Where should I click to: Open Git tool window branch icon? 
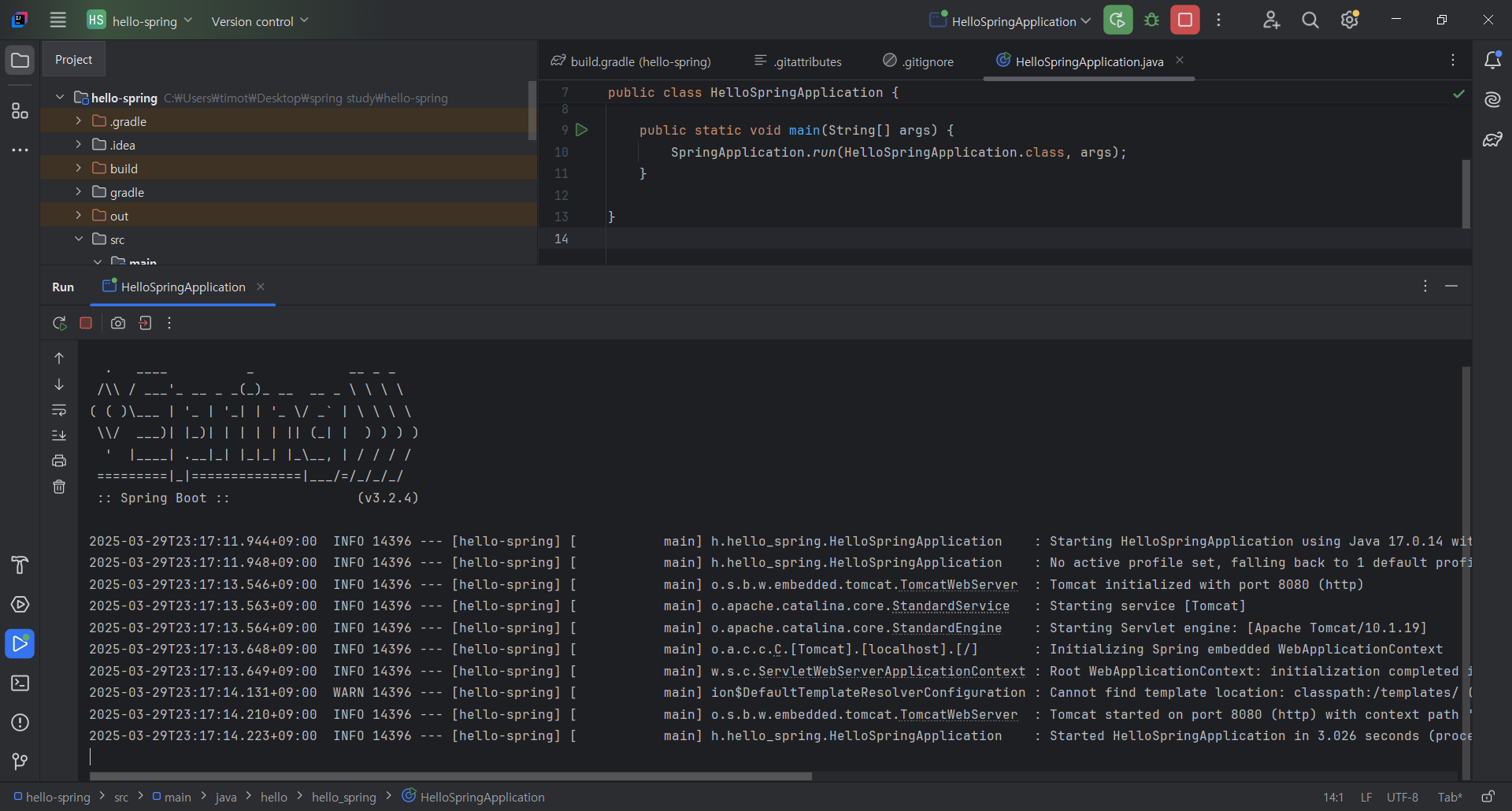[x=20, y=761]
